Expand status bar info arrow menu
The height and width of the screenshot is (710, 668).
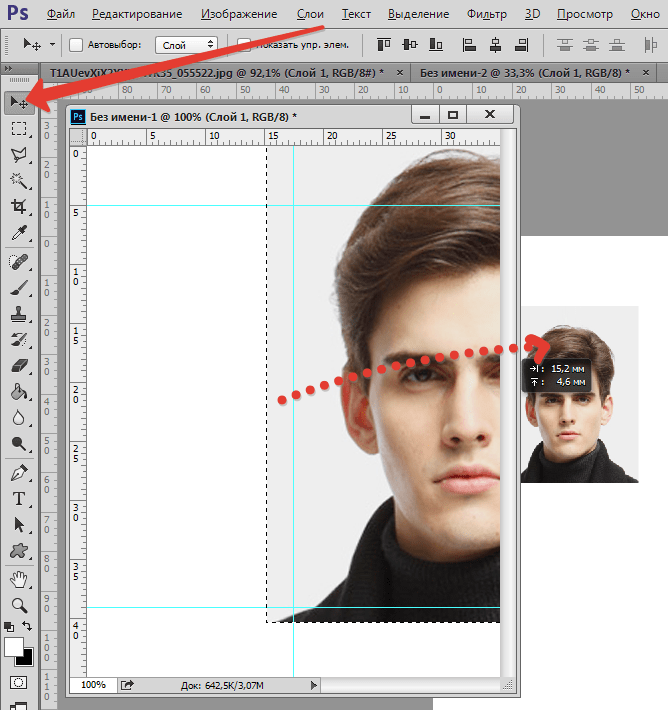point(313,685)
